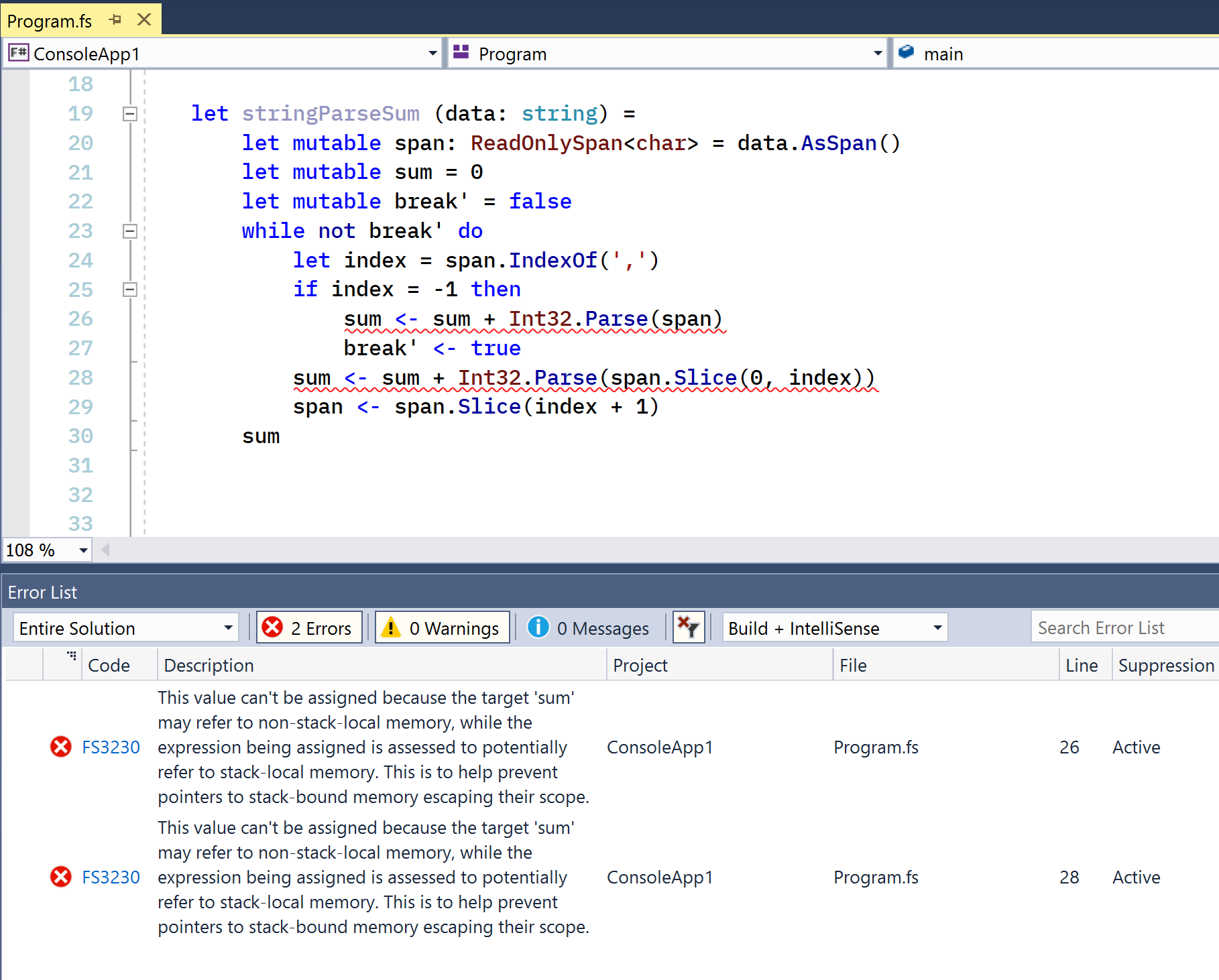Click the FS3230 code link for line 26
The image size is (1219, 980).
pyautogui.click(x=111, y=747)
